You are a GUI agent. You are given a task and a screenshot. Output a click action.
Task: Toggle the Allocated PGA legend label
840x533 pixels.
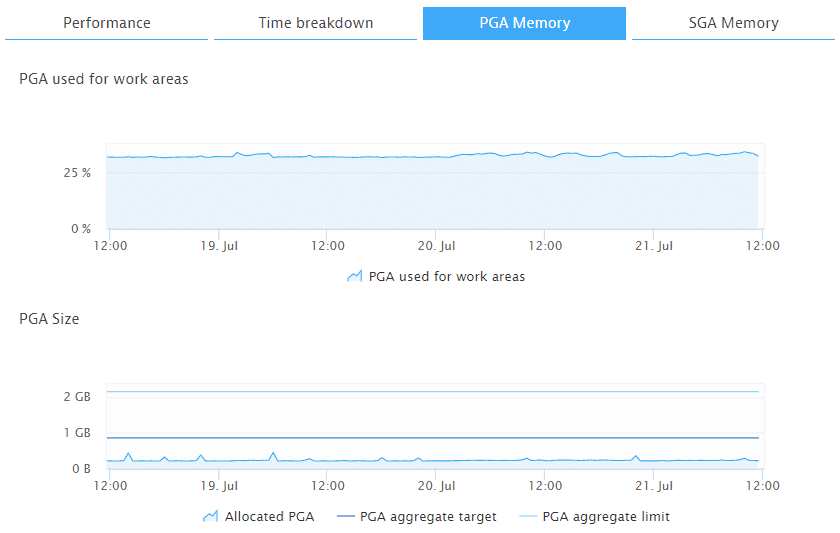(269, 517)
